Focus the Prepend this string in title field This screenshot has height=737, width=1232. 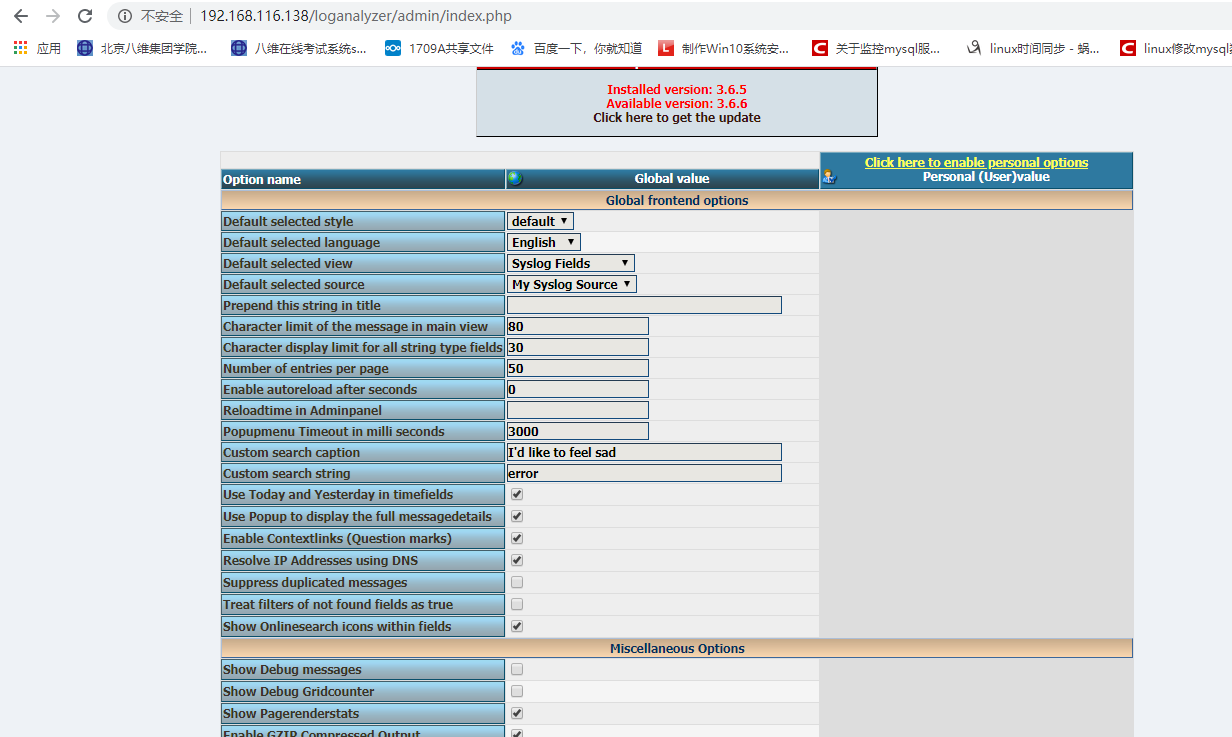644,305
